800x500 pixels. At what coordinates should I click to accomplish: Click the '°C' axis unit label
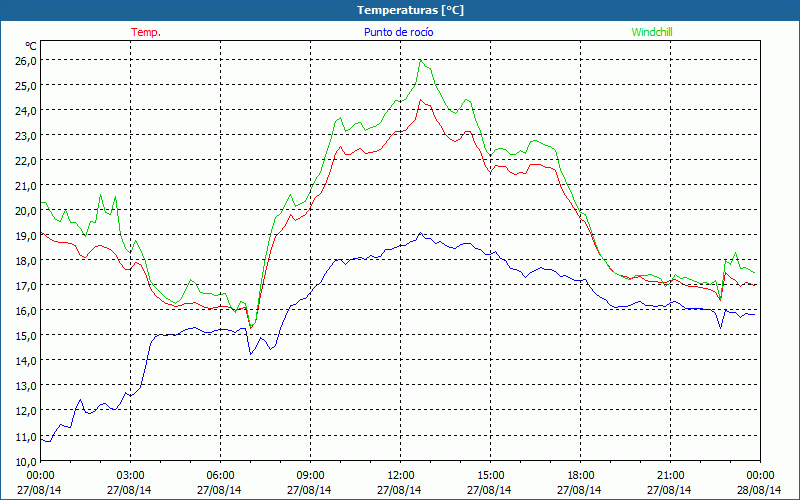pyautogui.click(x=31, y=46)
